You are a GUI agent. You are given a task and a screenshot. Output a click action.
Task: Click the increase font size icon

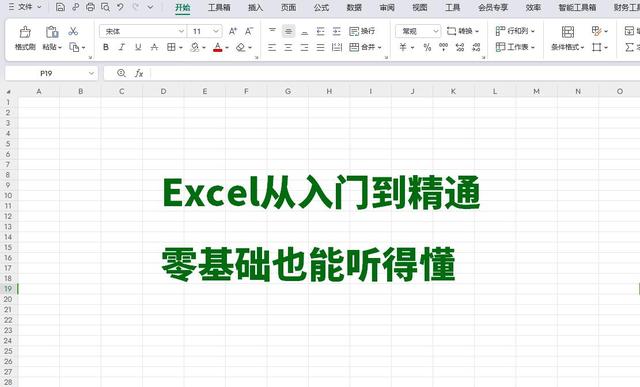click(x=233, y=31)
